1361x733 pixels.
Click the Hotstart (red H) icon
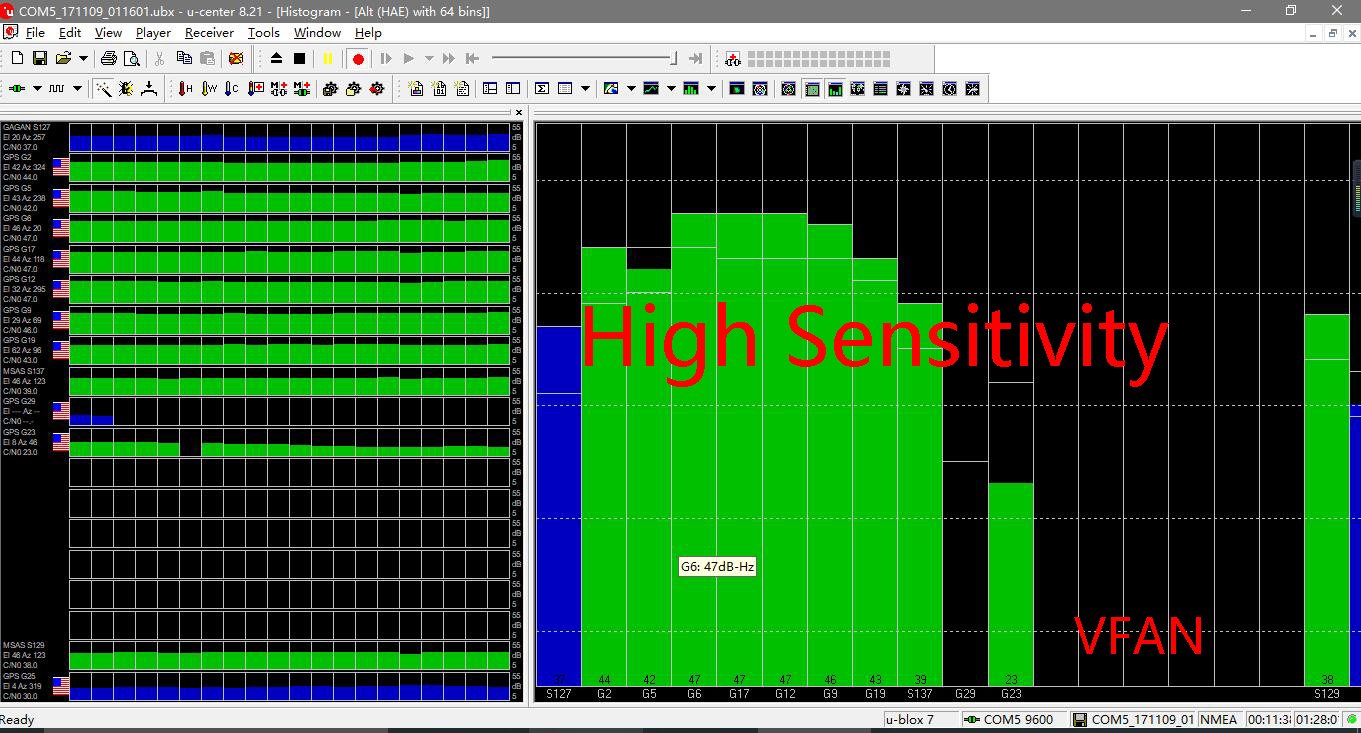[185, 89]
